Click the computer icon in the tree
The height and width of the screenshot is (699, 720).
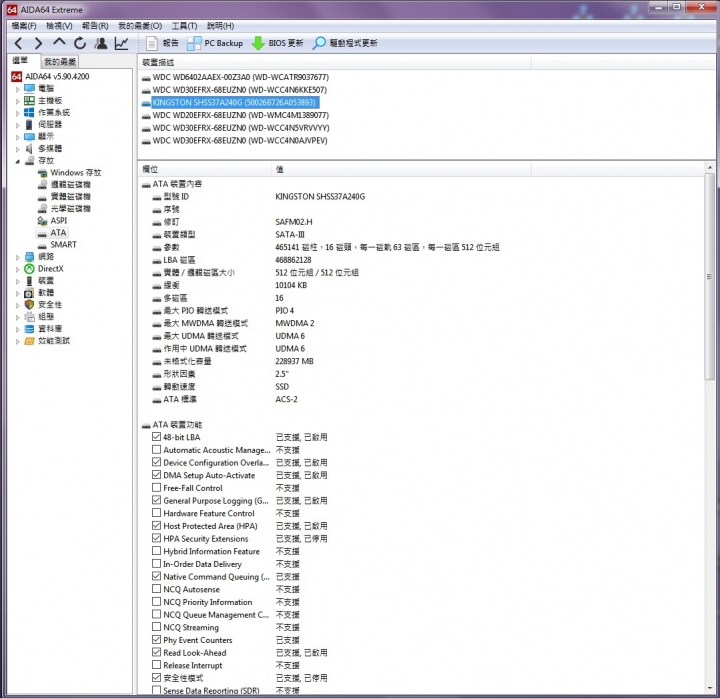[29, 88]
